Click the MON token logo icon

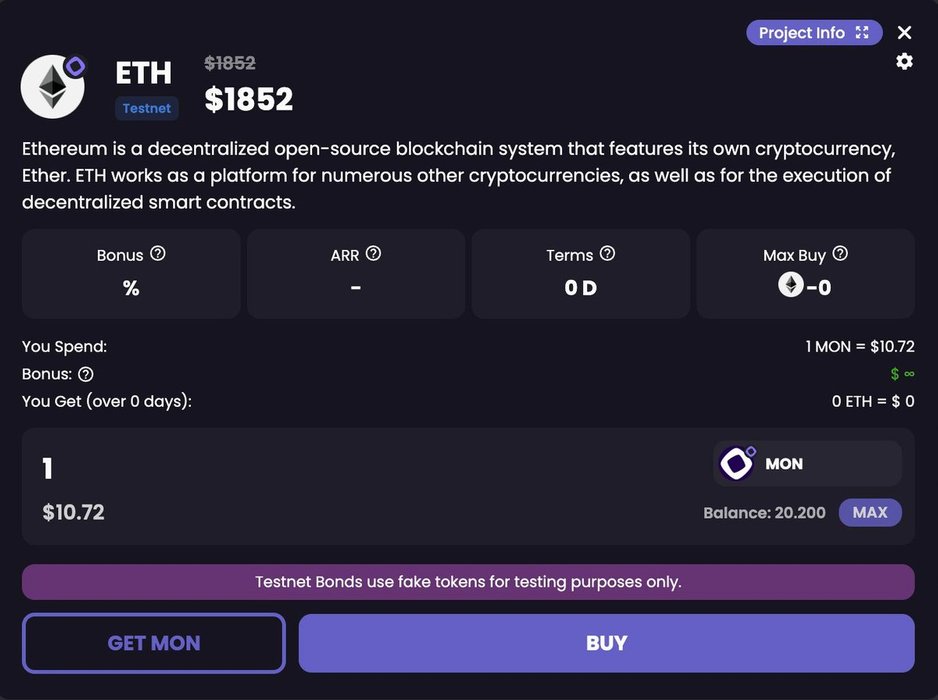(737, 464)
